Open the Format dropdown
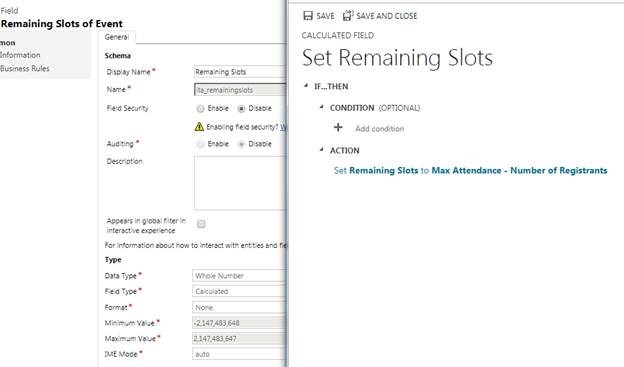Viewport: 624px width, 367px height. click(239, 307)
